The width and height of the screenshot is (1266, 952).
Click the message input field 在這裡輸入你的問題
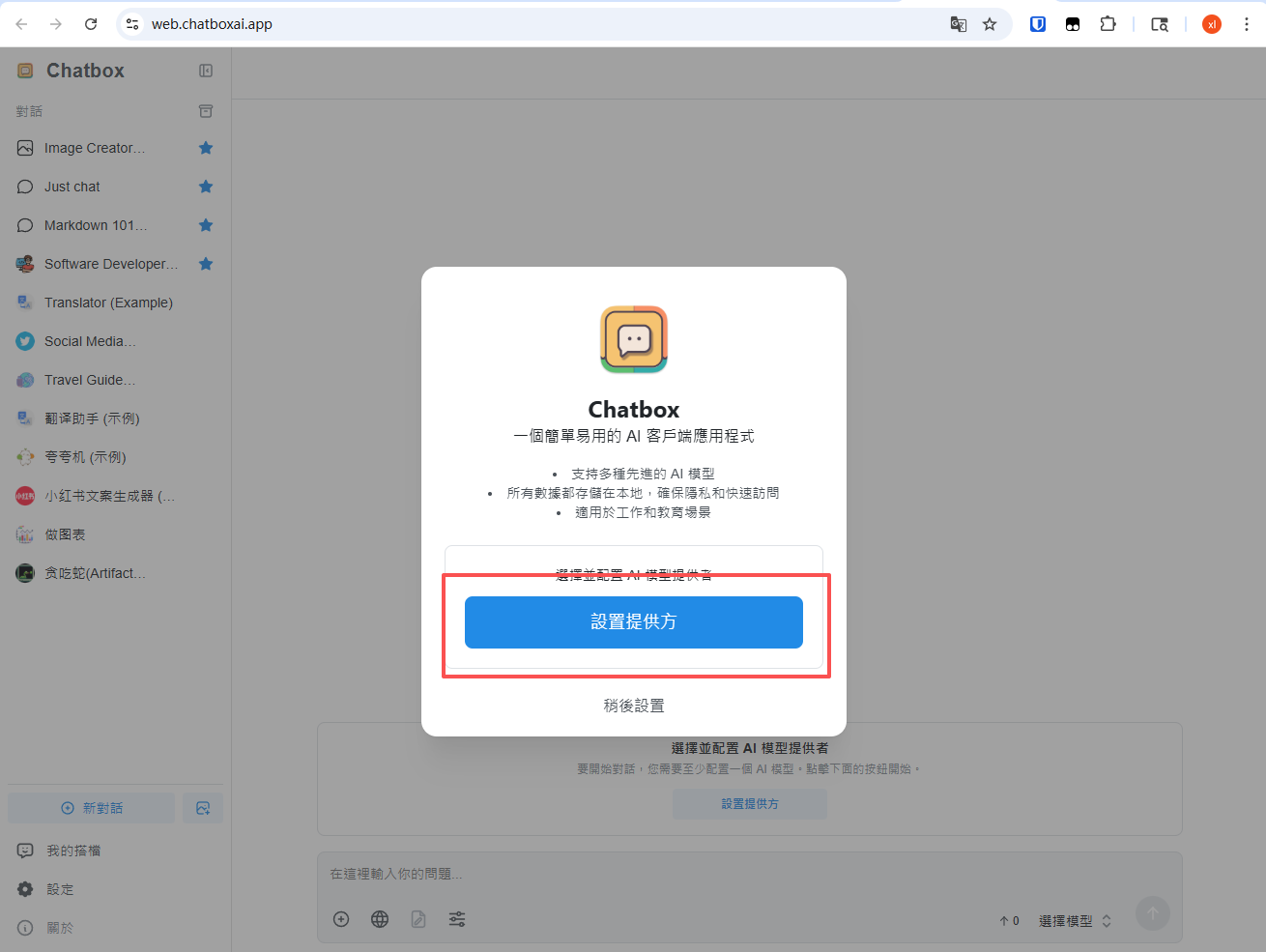point(750,874)
